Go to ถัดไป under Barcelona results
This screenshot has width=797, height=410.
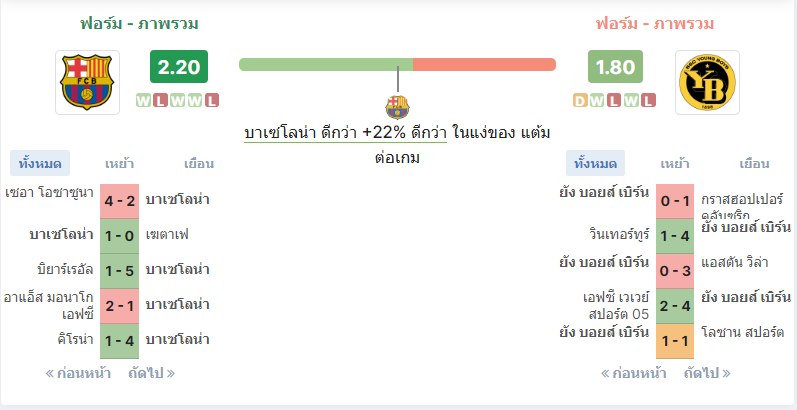point(151,373)
